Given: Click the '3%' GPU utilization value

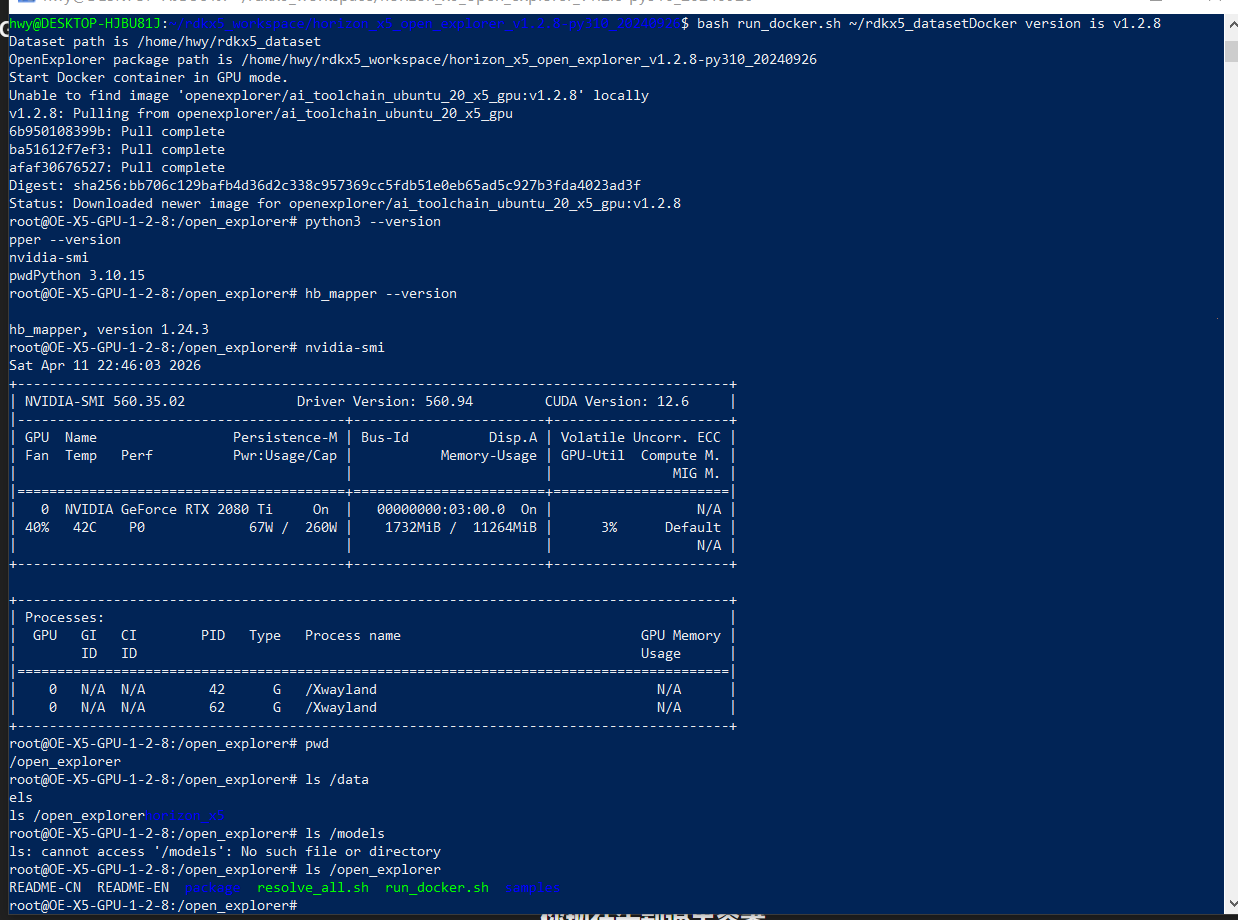Looking at the screenshot, I should click(x=609, y=527).
